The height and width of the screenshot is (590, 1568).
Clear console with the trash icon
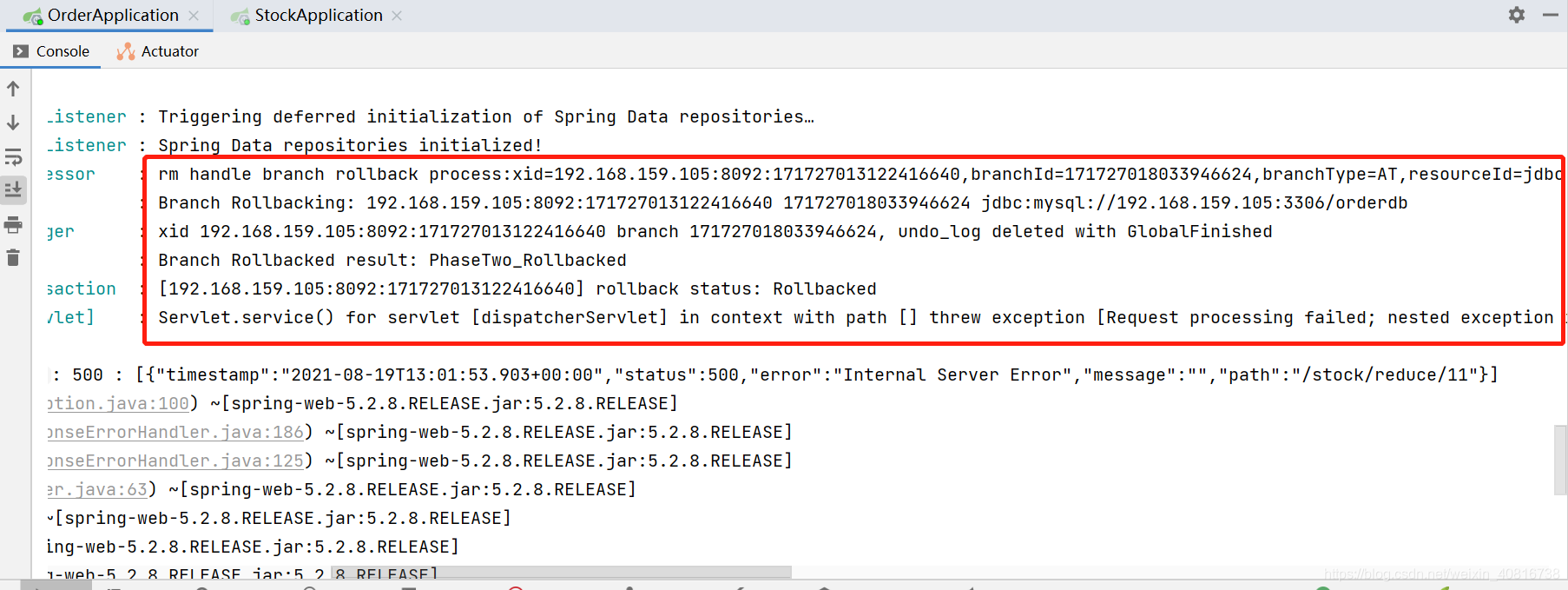[x=13, y=257]
